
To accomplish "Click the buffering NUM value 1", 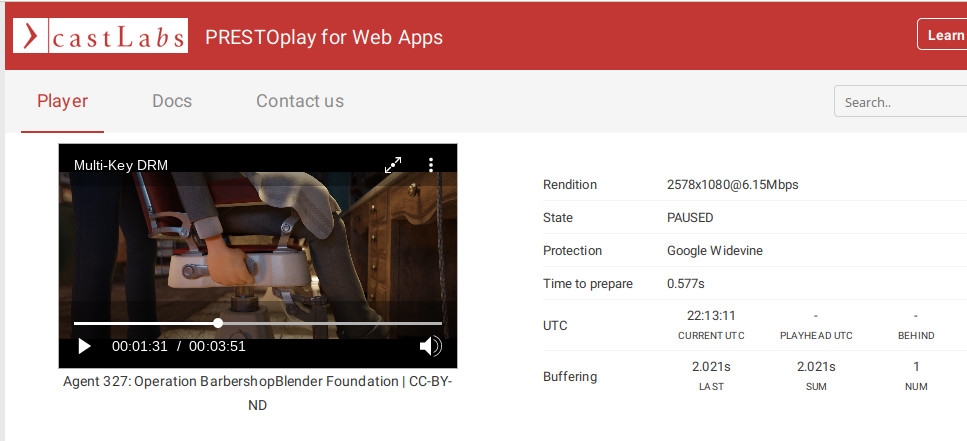I will pos(916,366).
